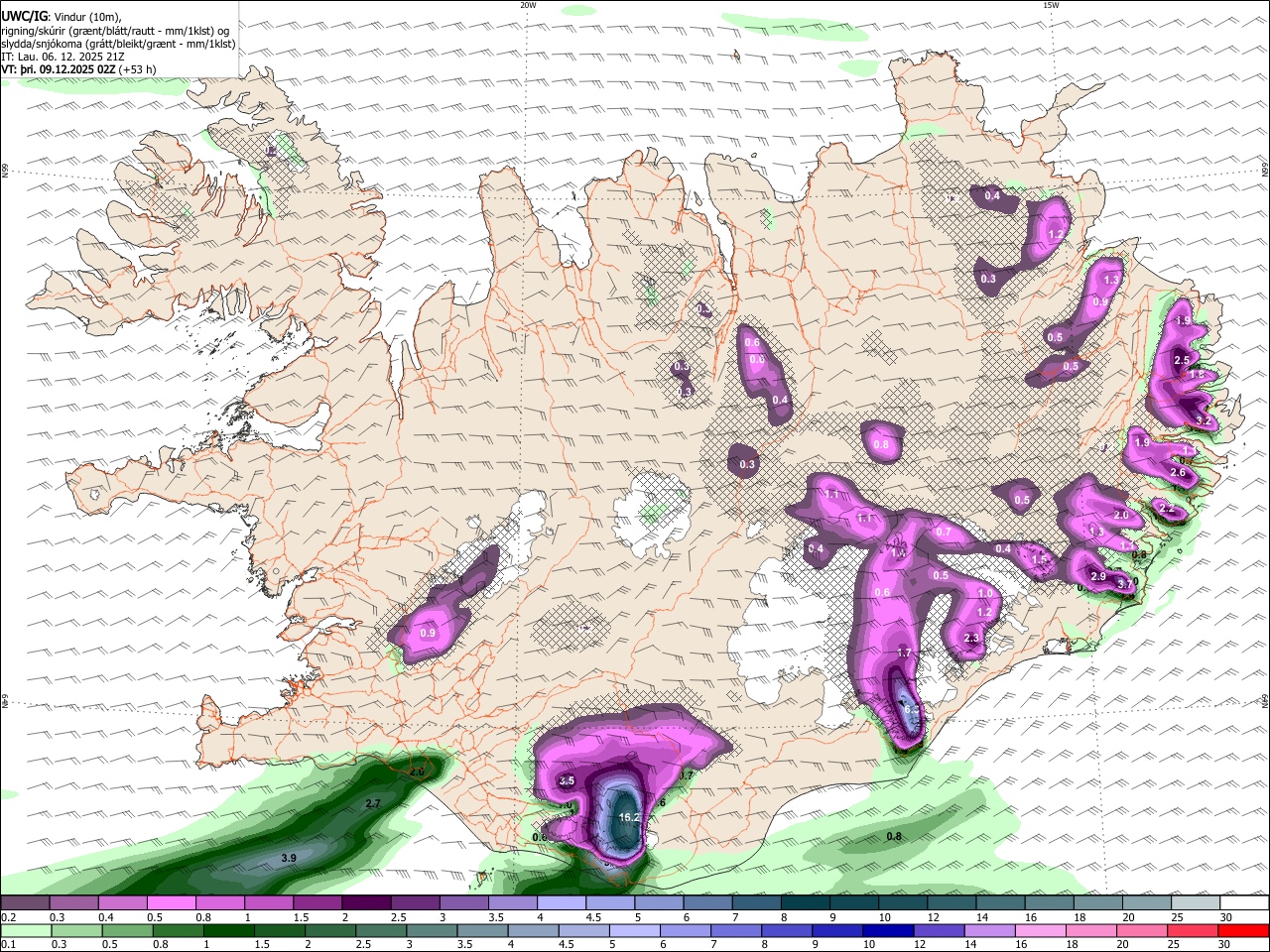Click the "0.2" label in upper legend
Viewport: 1270px width, 952px height.
(x=8, y=917)
